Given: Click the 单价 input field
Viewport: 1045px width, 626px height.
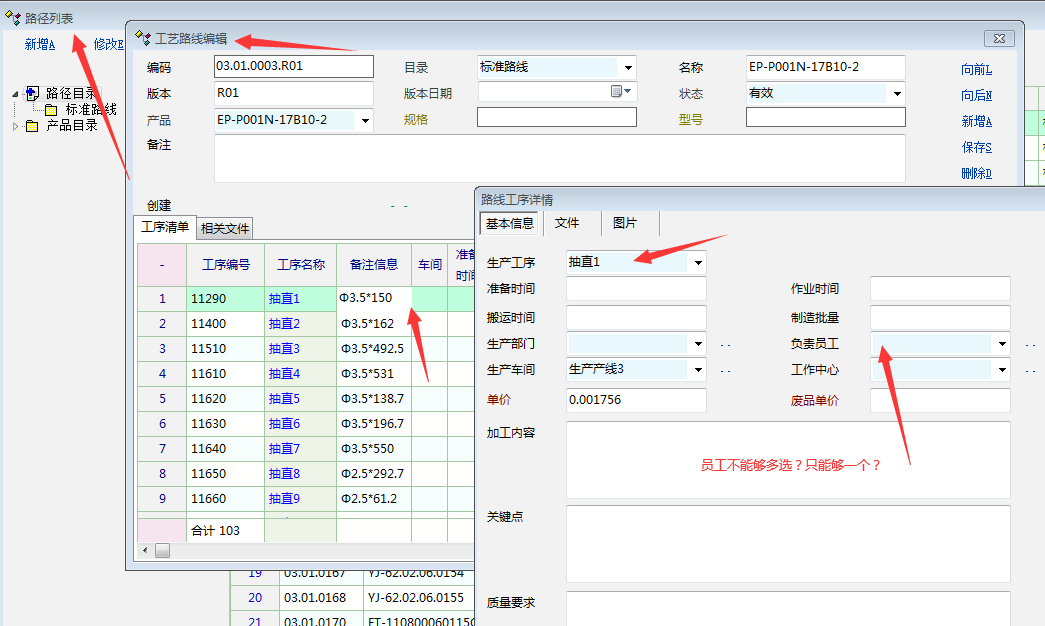Looking at the screenshot, I should pyautogui.click(x=635, y=400).
